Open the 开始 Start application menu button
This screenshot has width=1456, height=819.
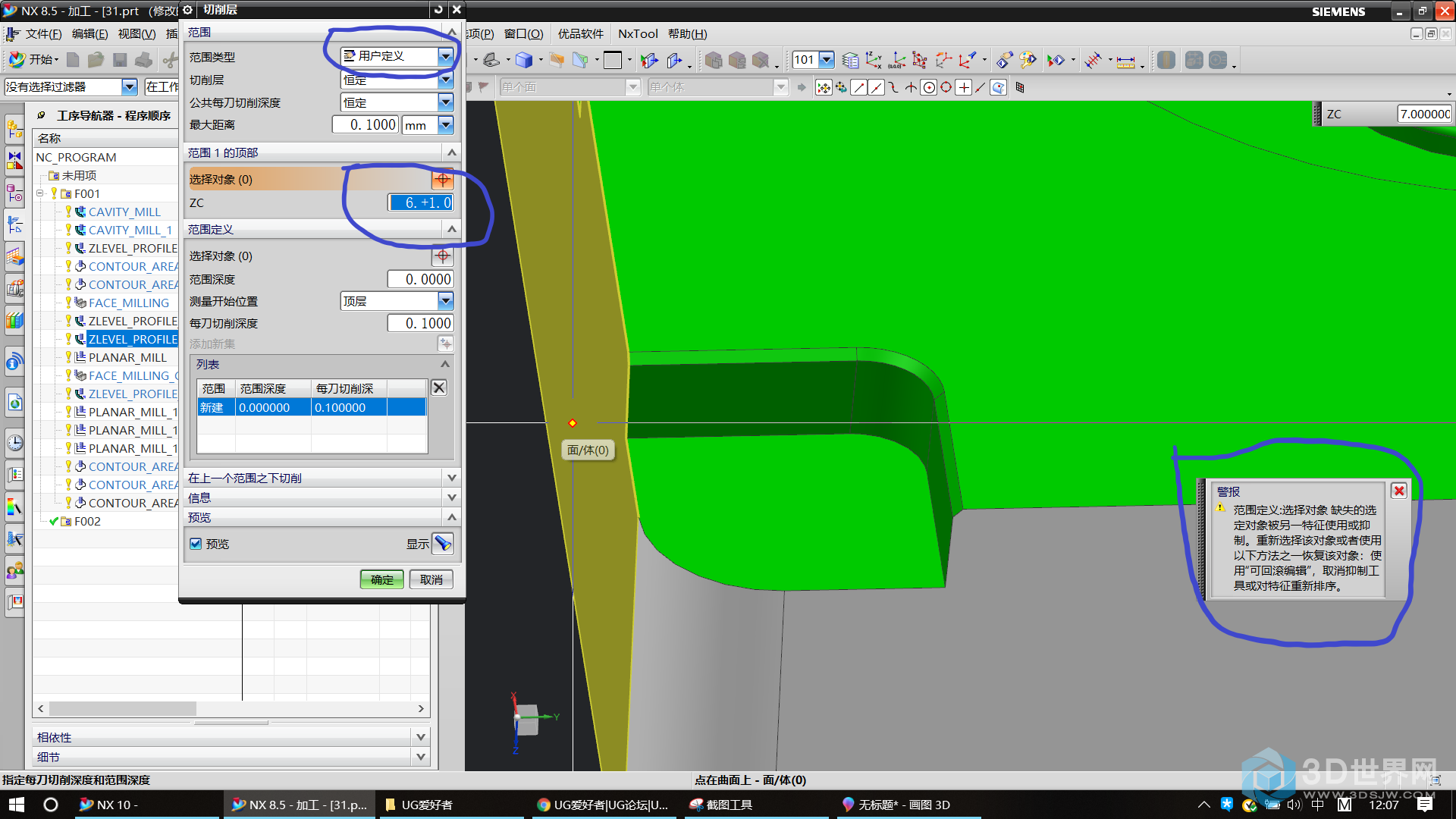[33, 60]
